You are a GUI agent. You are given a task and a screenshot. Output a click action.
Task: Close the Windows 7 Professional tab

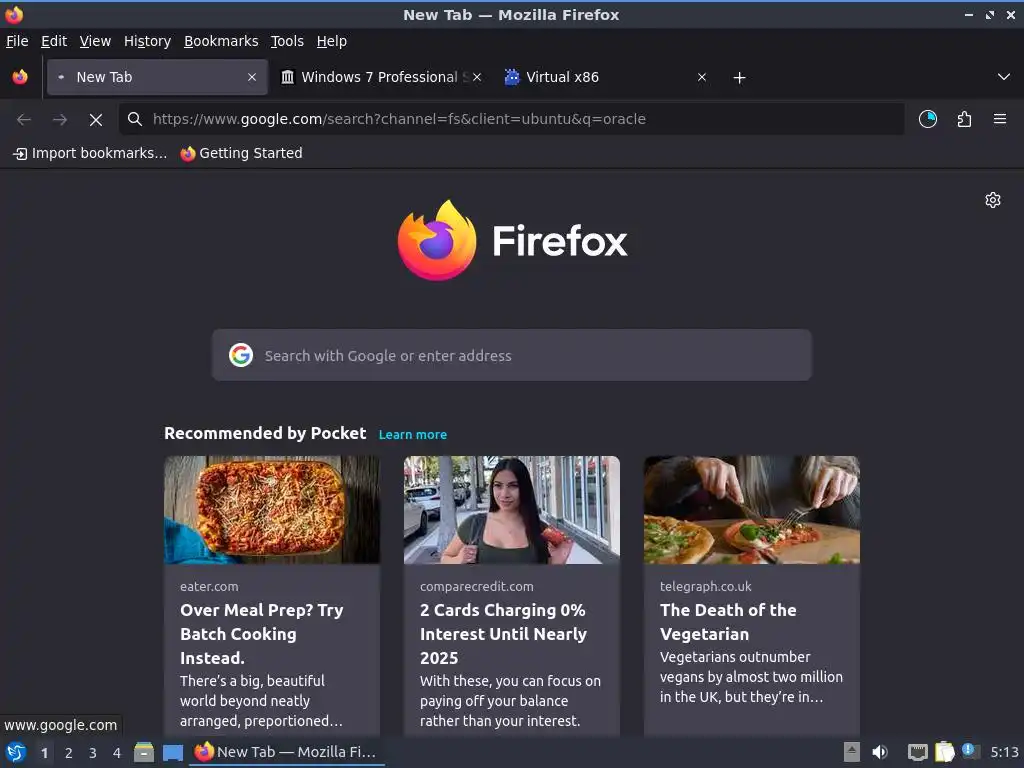tap(477, 77)
